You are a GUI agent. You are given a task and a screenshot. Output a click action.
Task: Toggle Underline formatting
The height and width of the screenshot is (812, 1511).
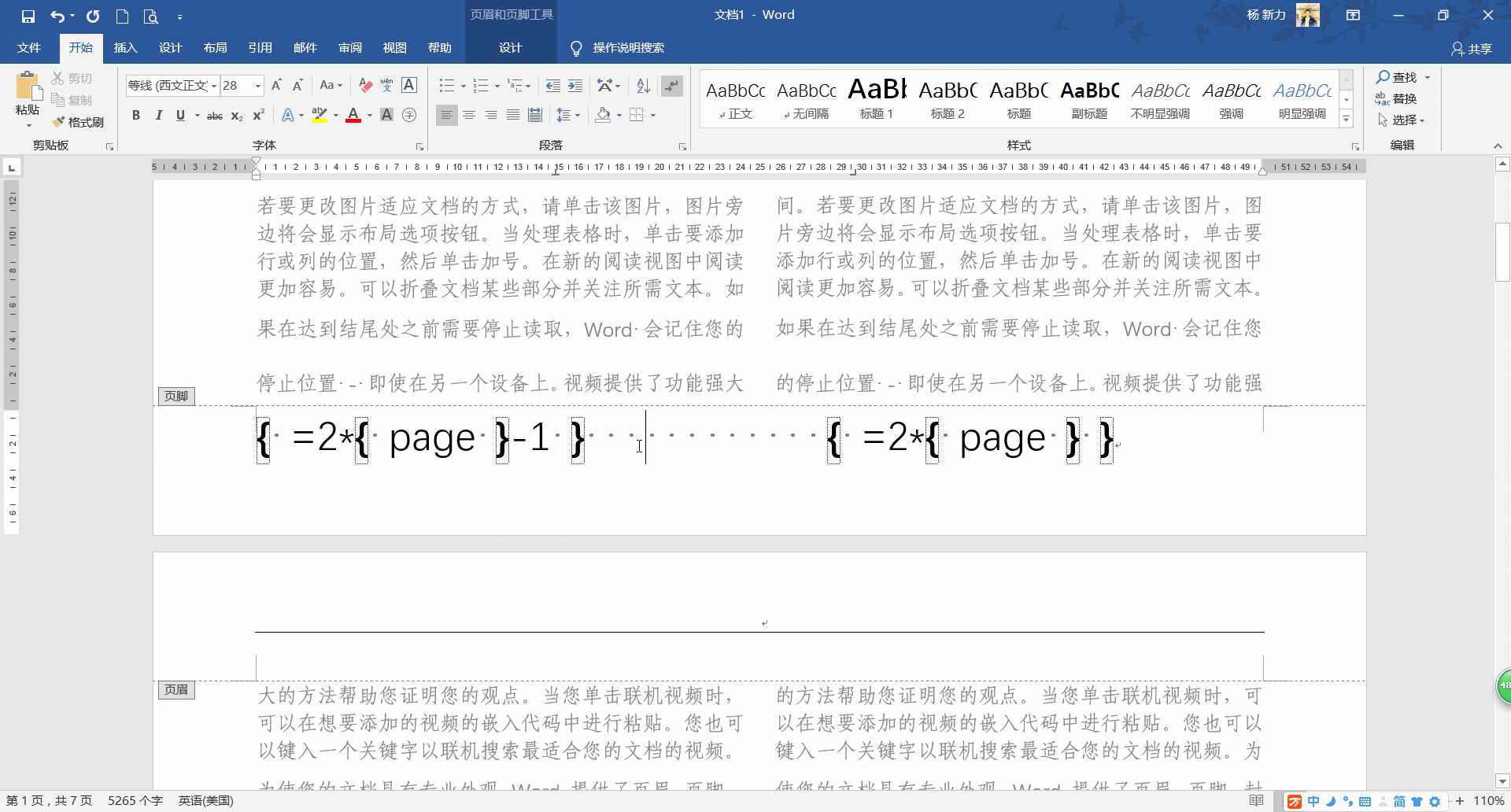180,116
